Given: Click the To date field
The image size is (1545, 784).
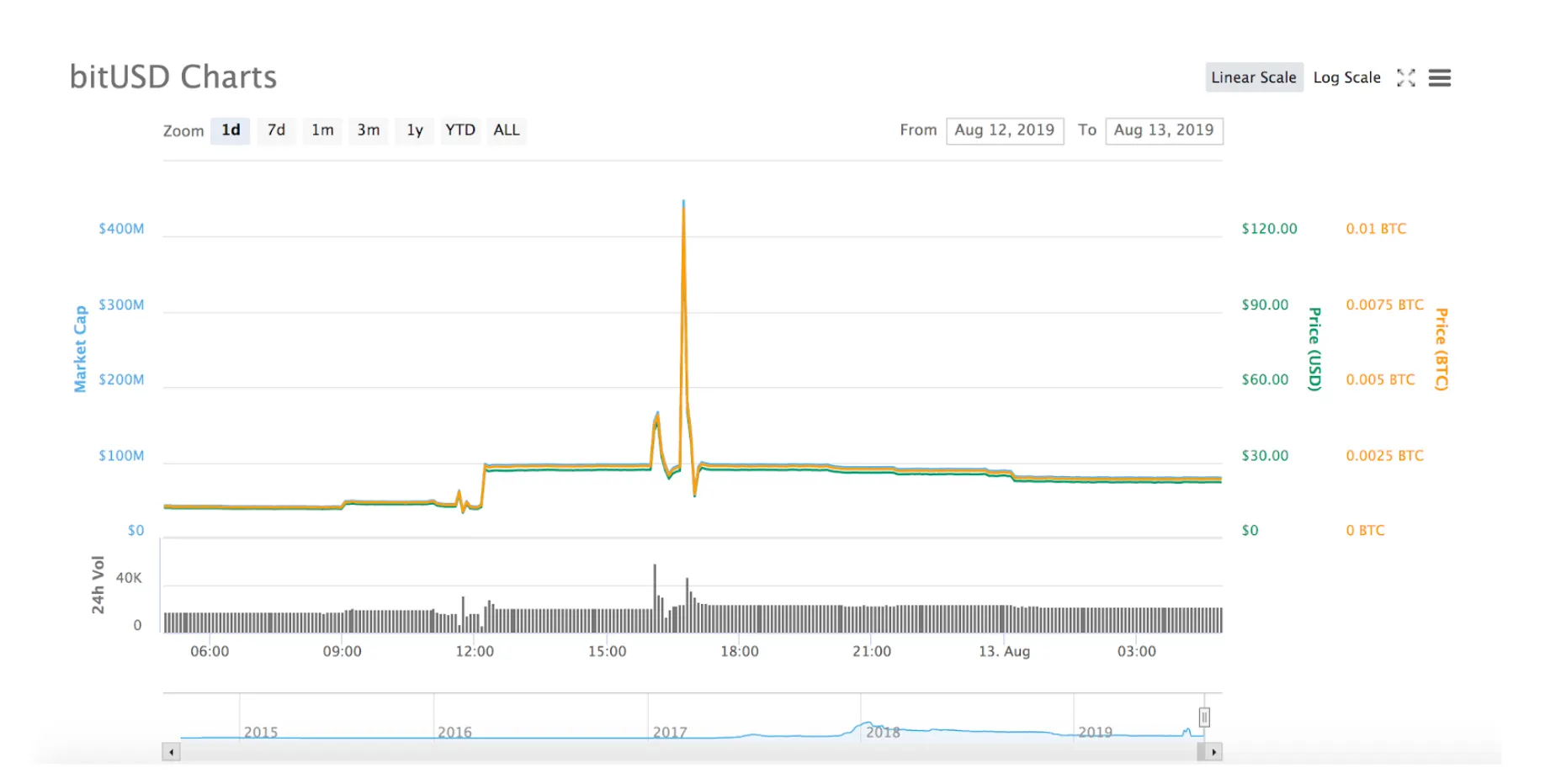Looking at the screenshot, I should pyautogui.click(x=1164, y=130).
